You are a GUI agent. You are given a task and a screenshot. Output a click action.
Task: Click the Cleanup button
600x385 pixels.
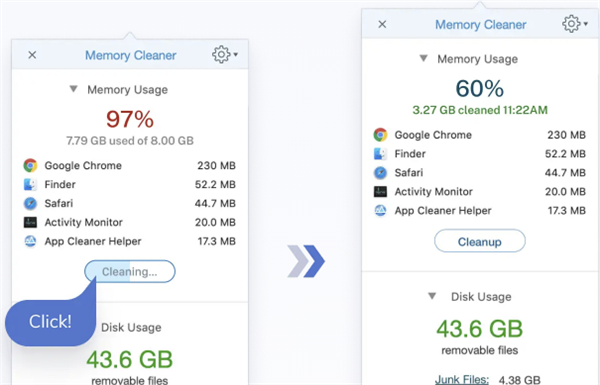(479, 241)
